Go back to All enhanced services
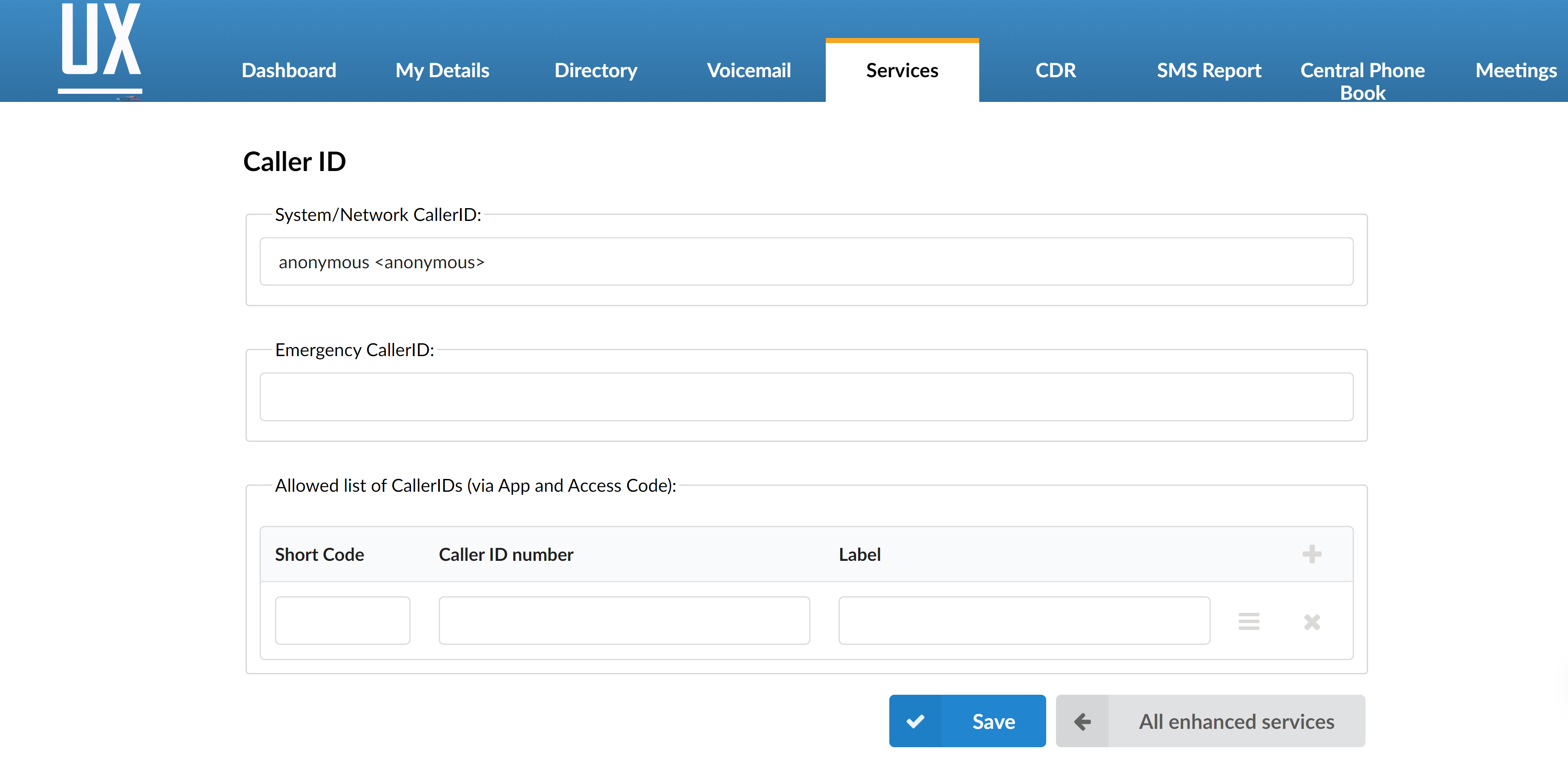This screenshot has width=1568, height=760. tap(1210, 721)
